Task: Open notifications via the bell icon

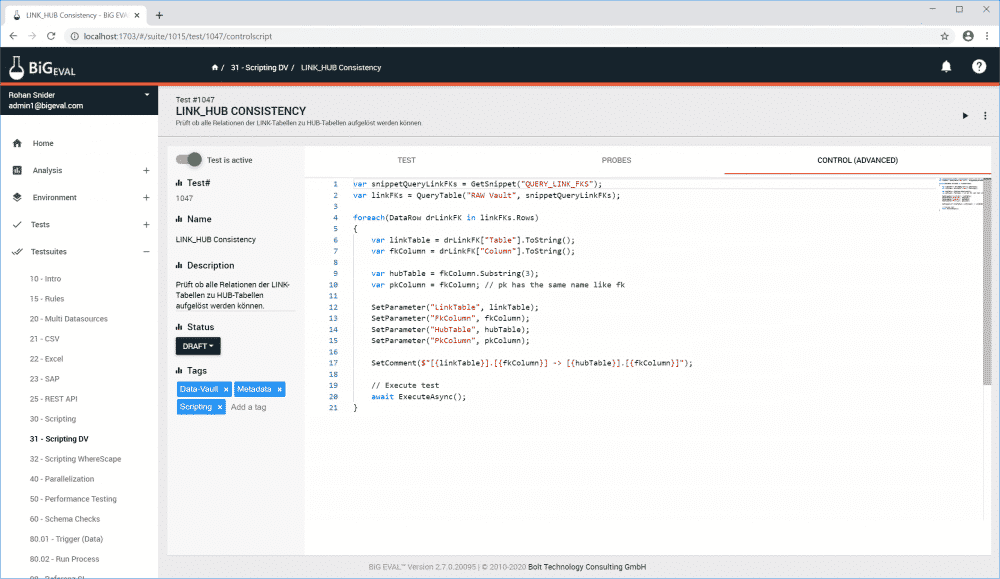Action: click(944, 67)
